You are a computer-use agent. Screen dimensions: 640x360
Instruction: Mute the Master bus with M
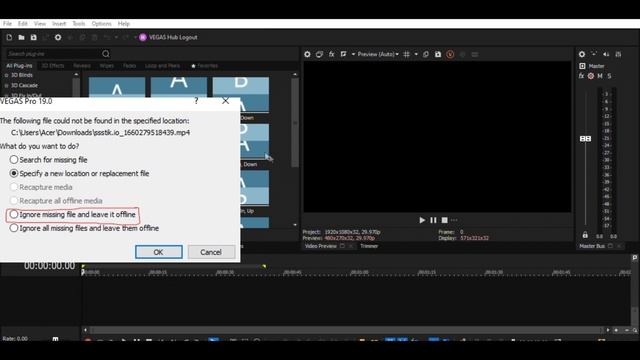(x=600, y=76)
